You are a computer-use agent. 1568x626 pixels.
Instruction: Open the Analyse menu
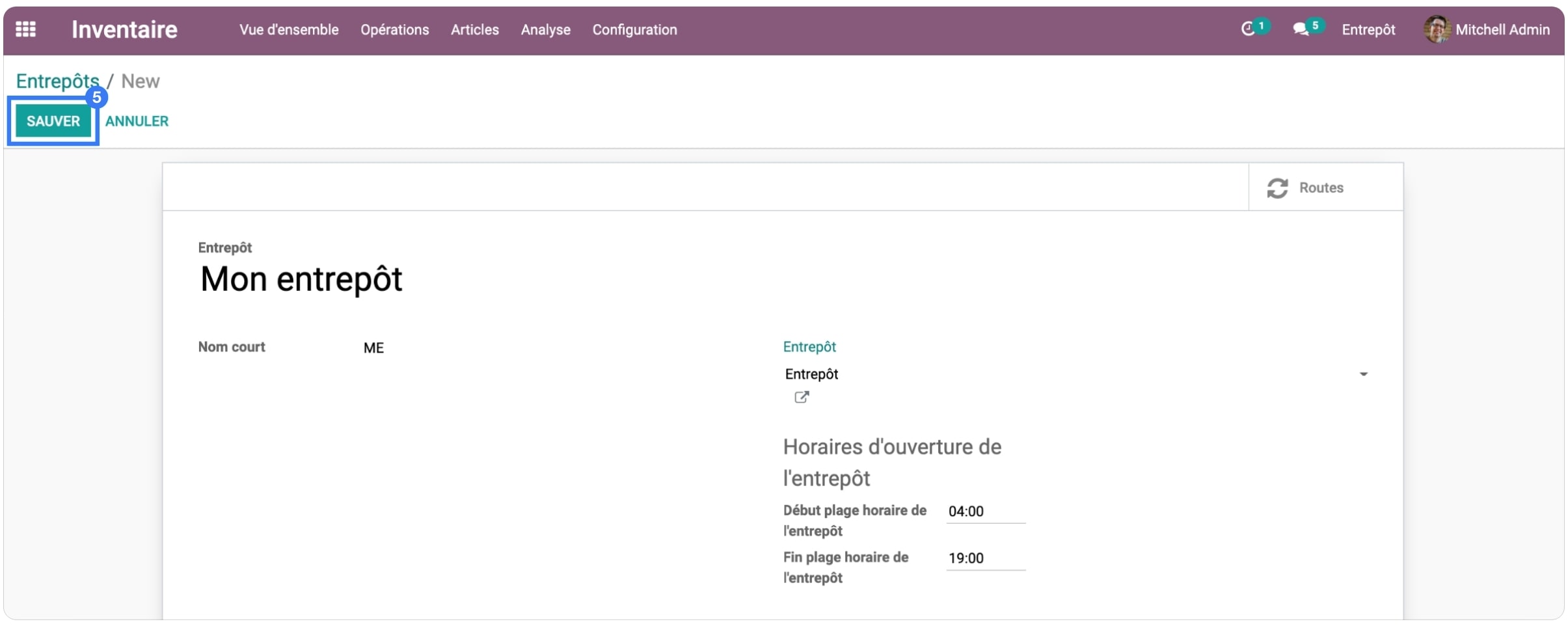coord(545,29)
